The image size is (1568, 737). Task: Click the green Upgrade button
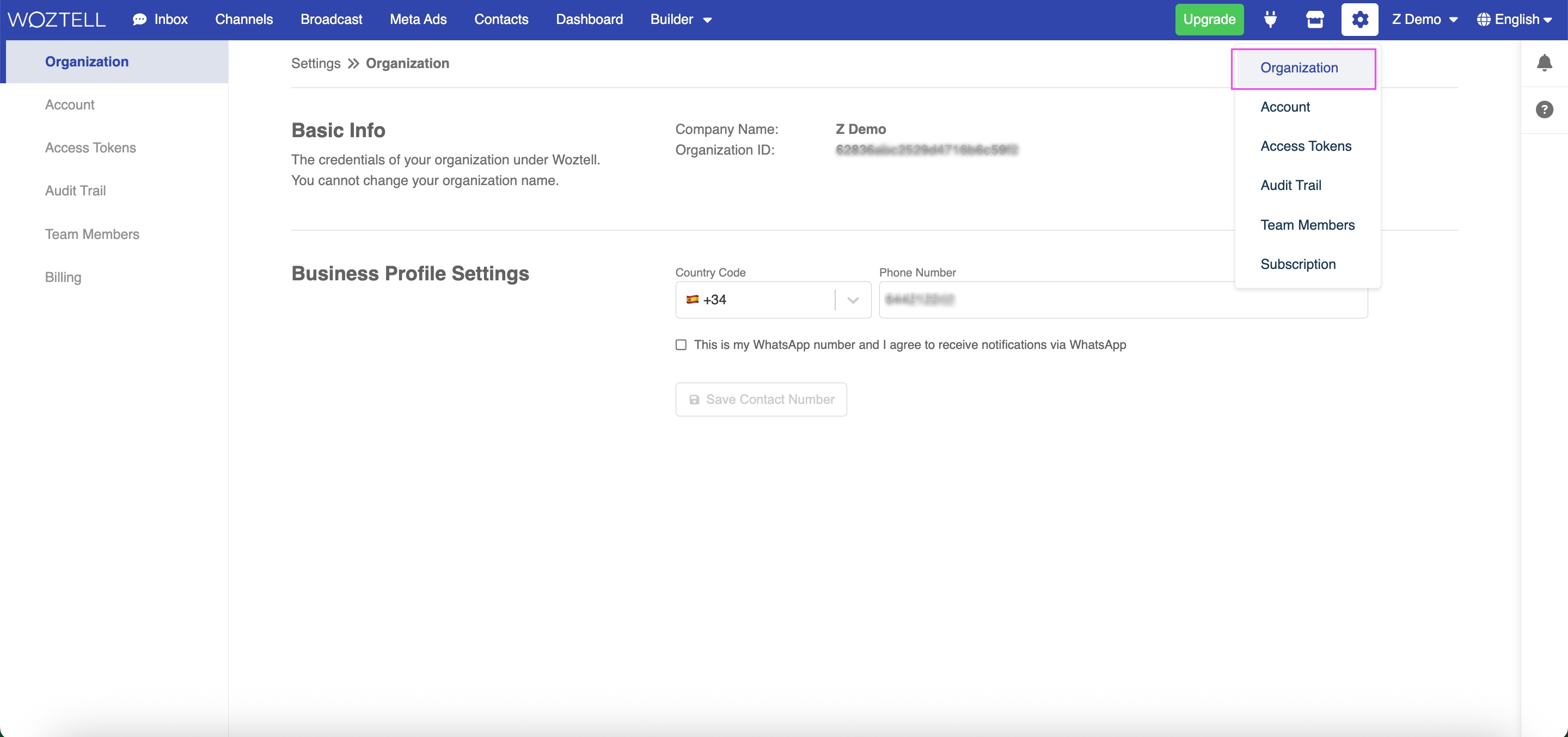point(1209,20)
